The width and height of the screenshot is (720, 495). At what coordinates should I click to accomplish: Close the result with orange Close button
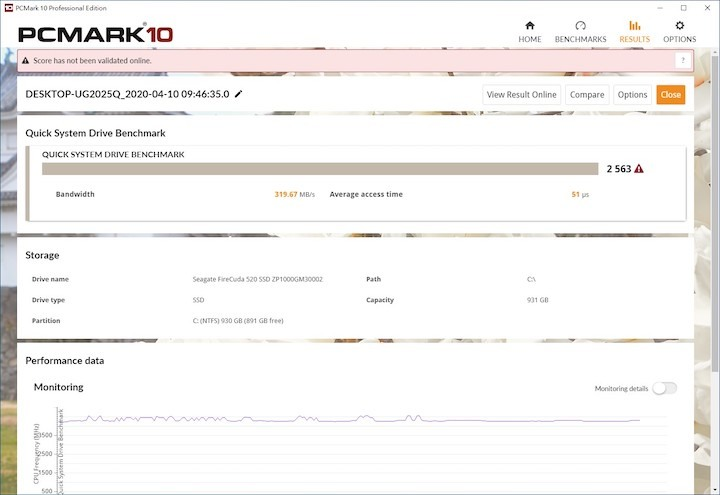(x=670, y=95)
